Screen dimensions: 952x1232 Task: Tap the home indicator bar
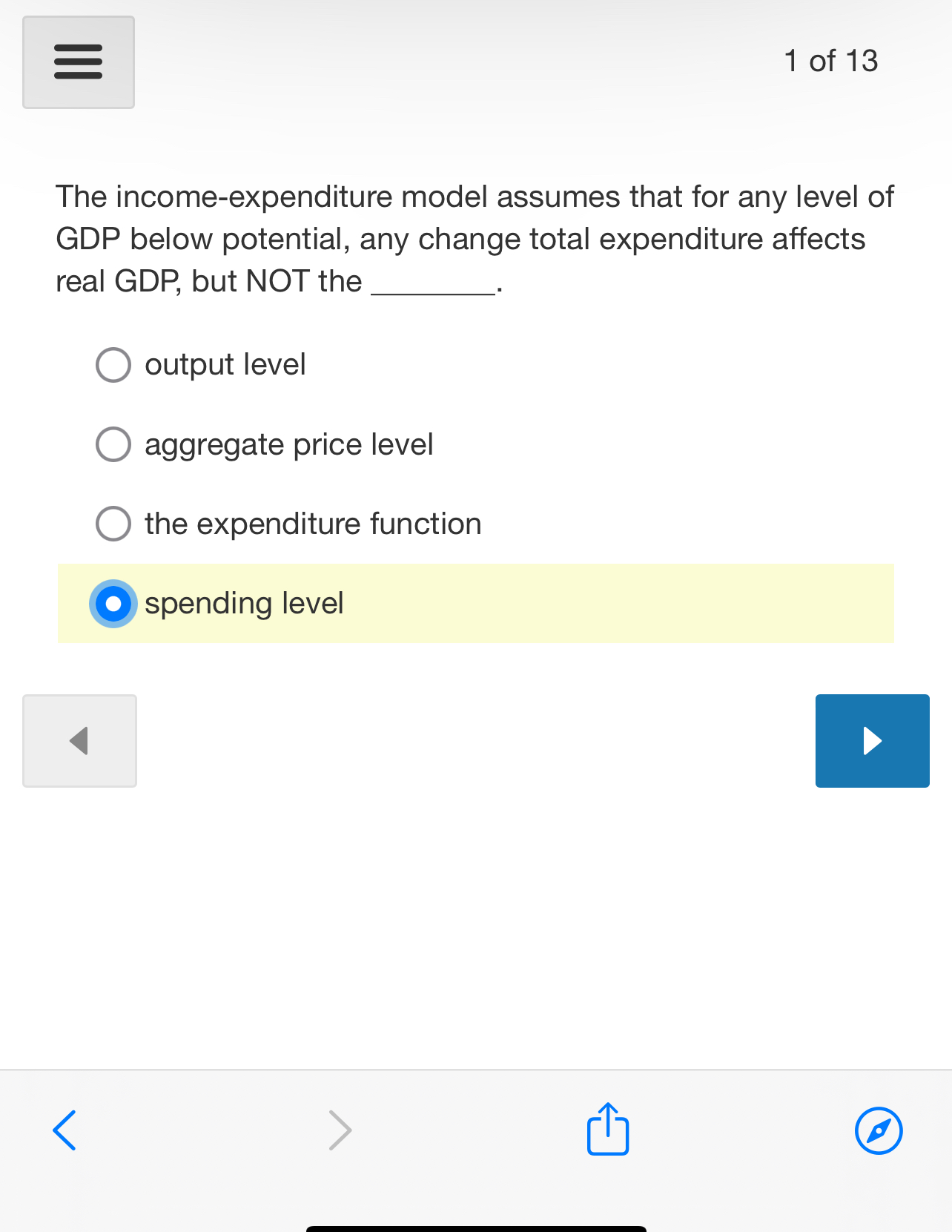(475, 1224)
